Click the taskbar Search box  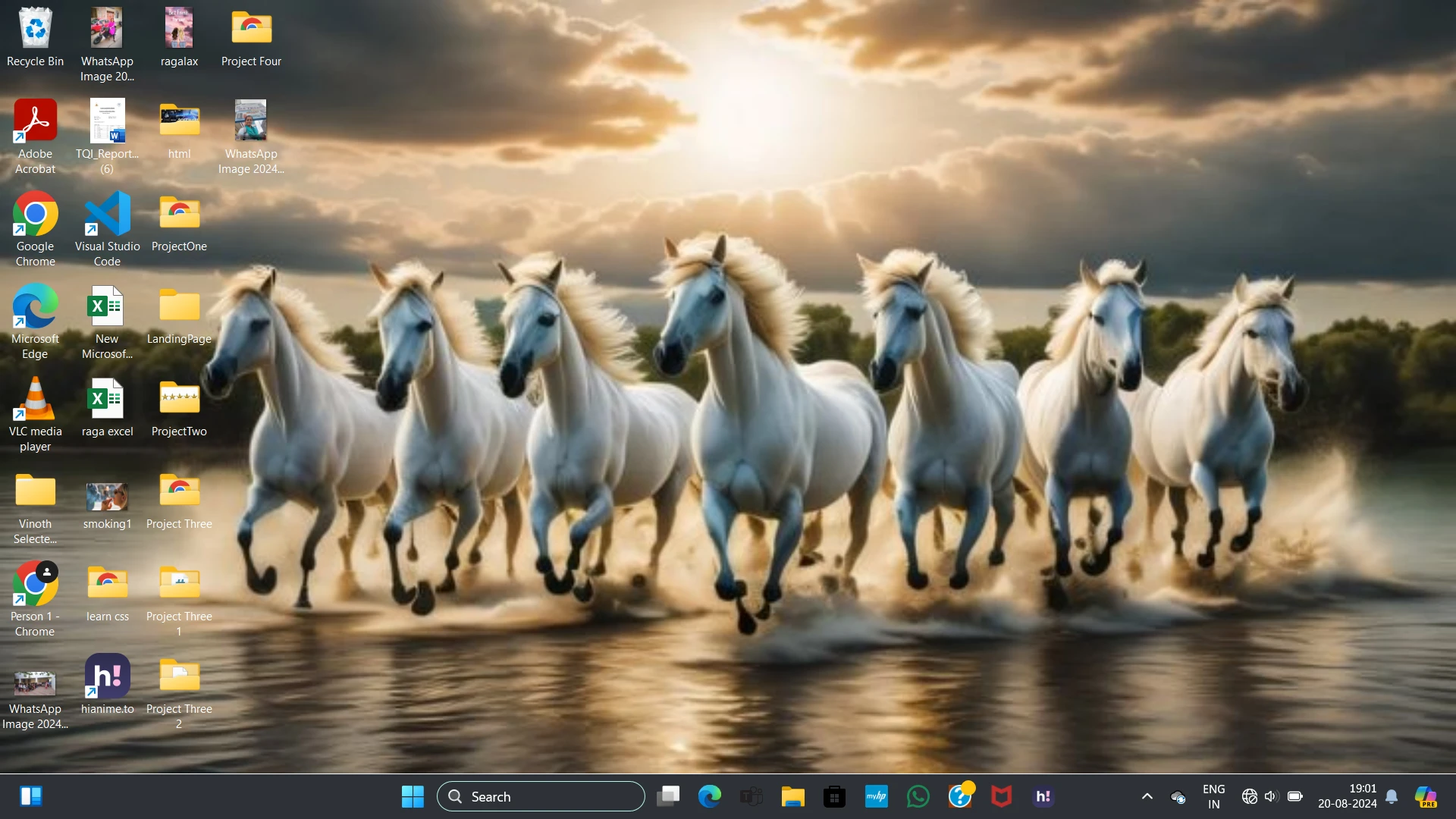541,796
